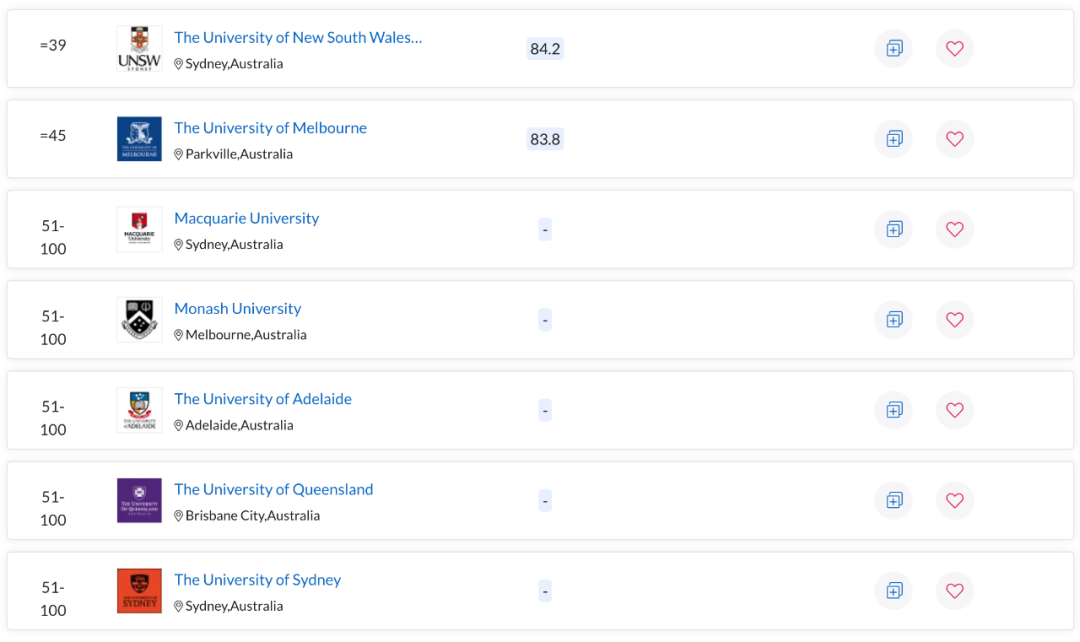
Task: Click The University of Sydney orange logo
Action: tap(139, 590)
